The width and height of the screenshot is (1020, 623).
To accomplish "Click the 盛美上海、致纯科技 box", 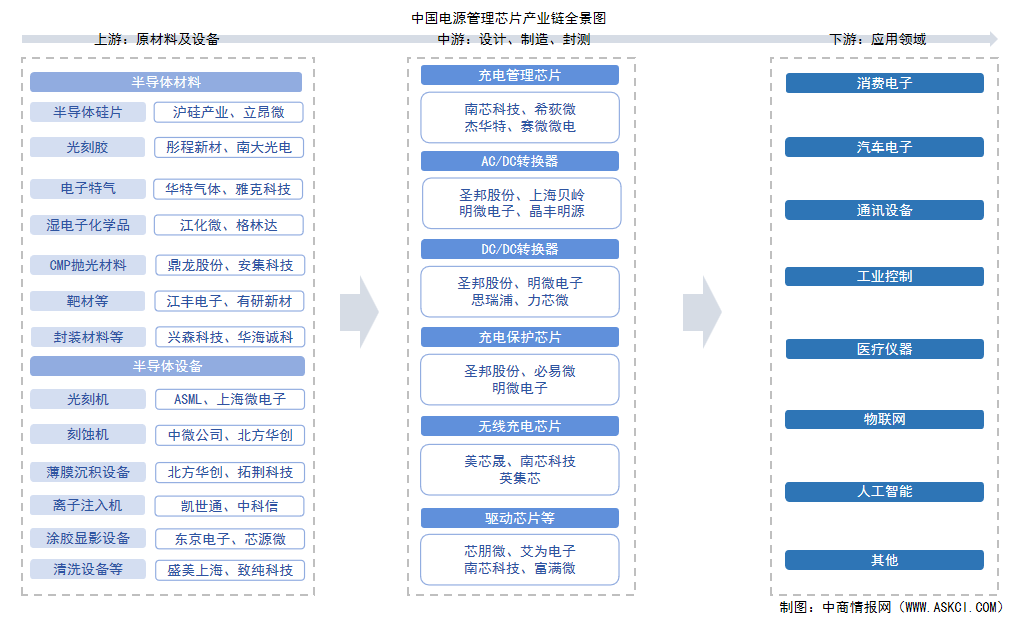I will 230,570.
